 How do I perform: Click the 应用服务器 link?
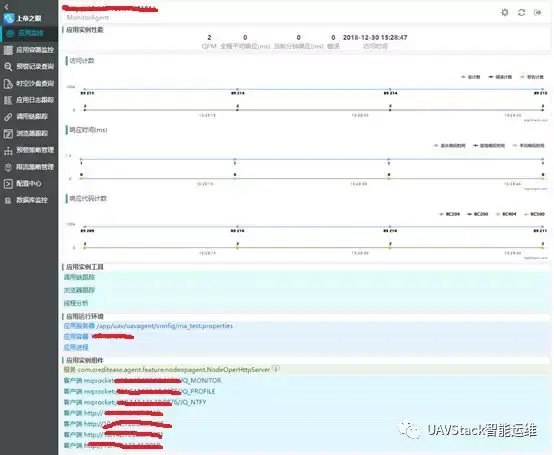click(79, 326)
